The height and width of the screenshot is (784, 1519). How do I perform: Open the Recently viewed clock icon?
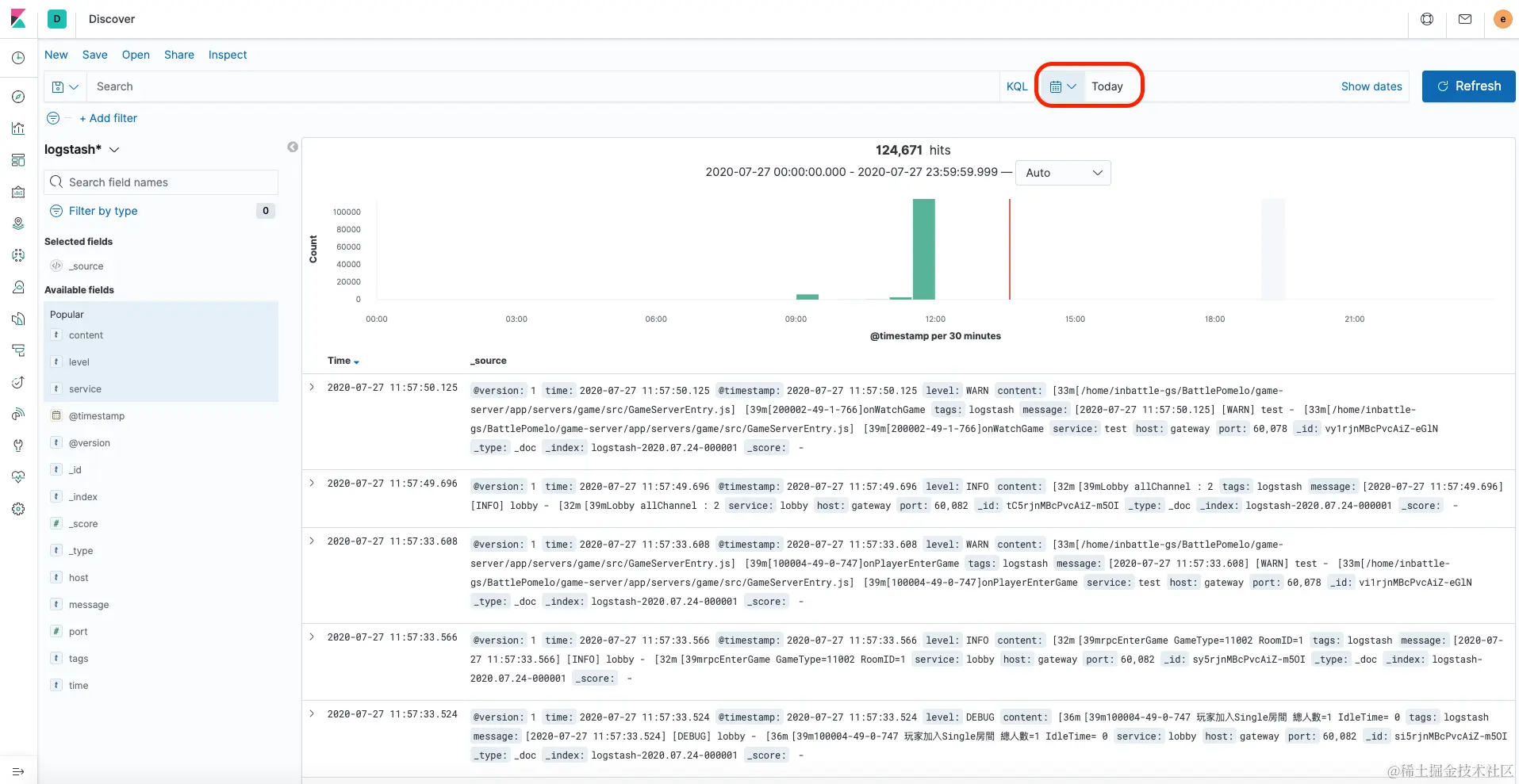click(18, 58)
